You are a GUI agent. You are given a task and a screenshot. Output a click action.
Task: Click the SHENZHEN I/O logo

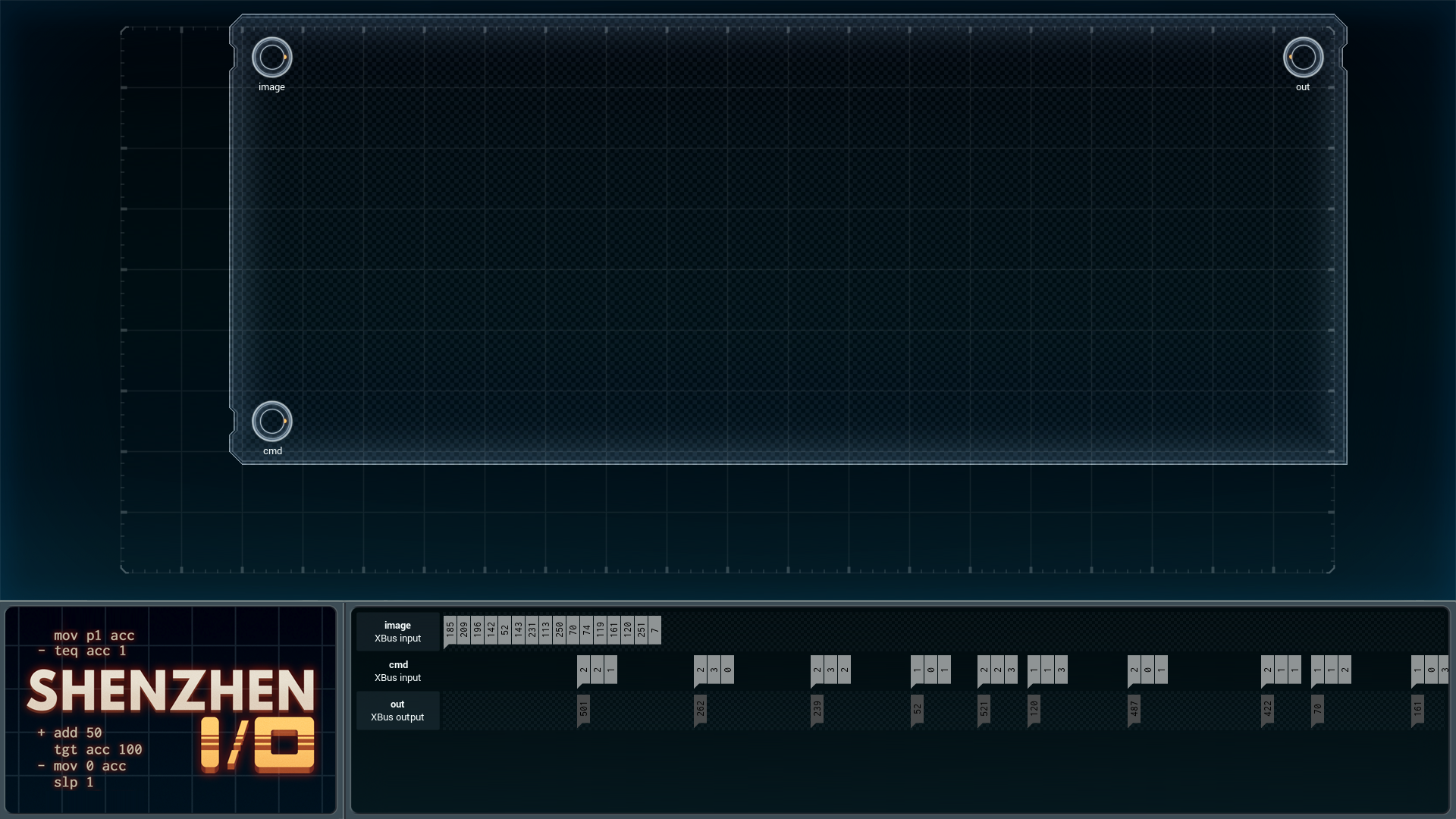point(171,718)
